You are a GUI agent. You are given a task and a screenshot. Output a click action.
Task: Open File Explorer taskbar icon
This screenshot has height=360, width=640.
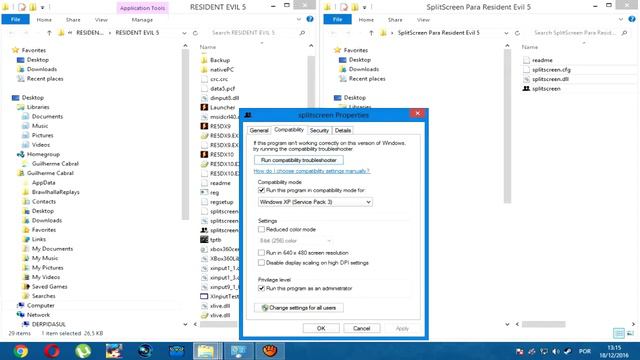tap(206, 351)
